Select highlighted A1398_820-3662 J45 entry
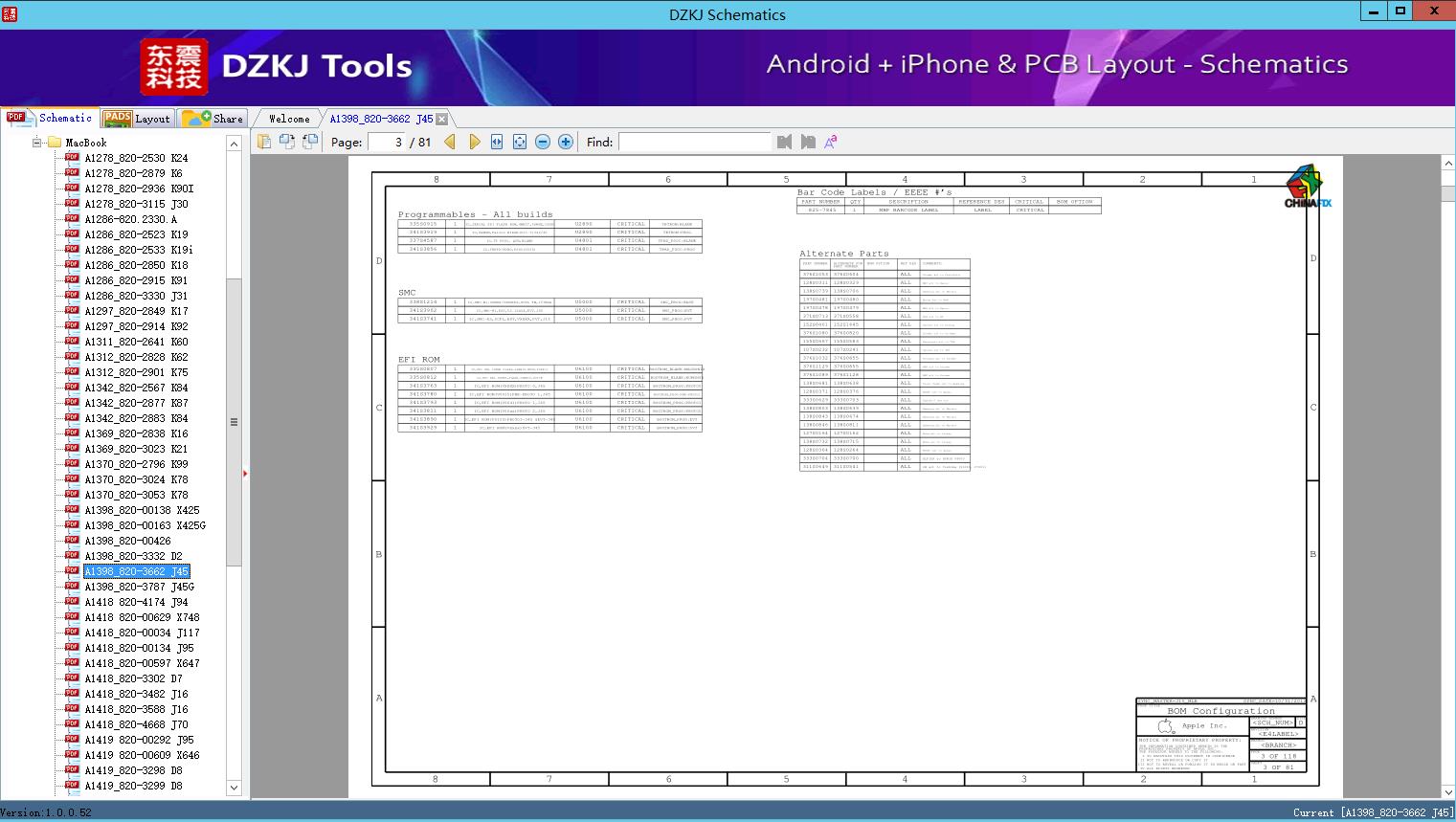The height and width of the screenshot is (822, 1456). click(x=137, y=571)
